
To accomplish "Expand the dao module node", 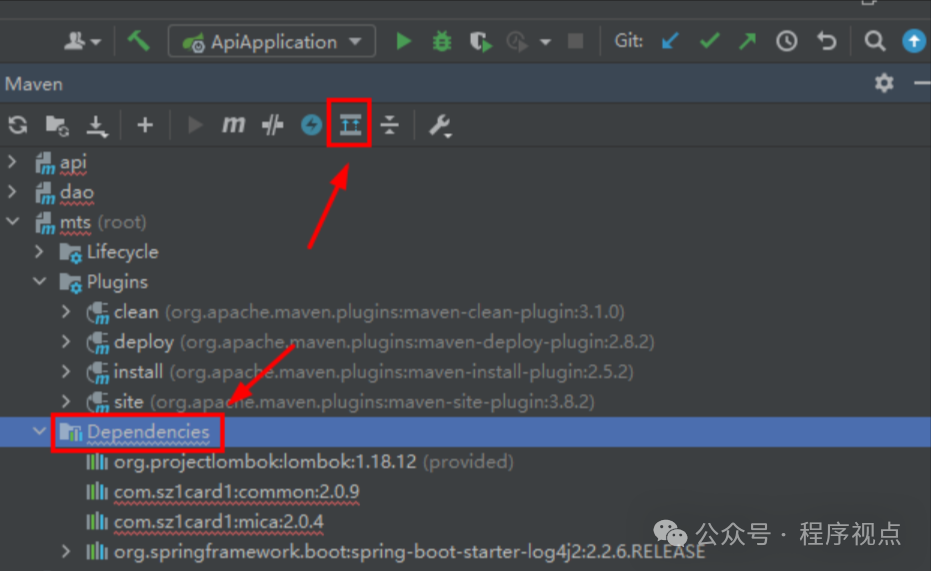I will tap(12, 192).
